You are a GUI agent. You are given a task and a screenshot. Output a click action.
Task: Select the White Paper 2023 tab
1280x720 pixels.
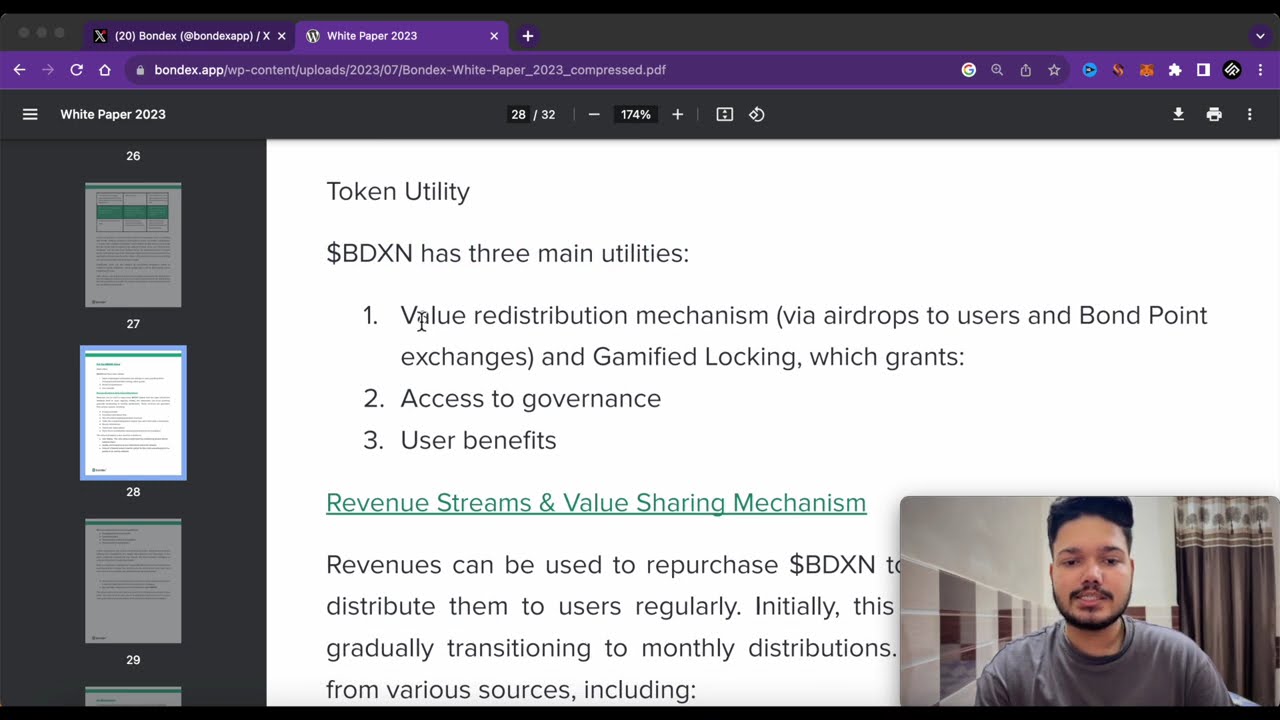402,36
